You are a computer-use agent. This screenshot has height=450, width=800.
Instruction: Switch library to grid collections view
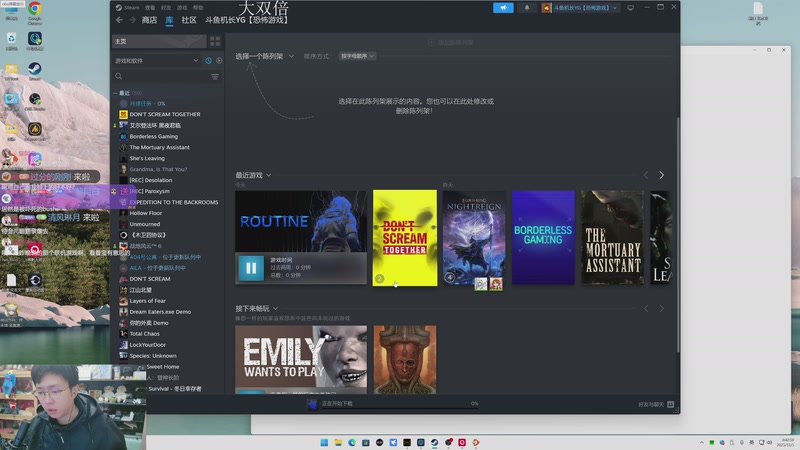[x=215, y=41]
